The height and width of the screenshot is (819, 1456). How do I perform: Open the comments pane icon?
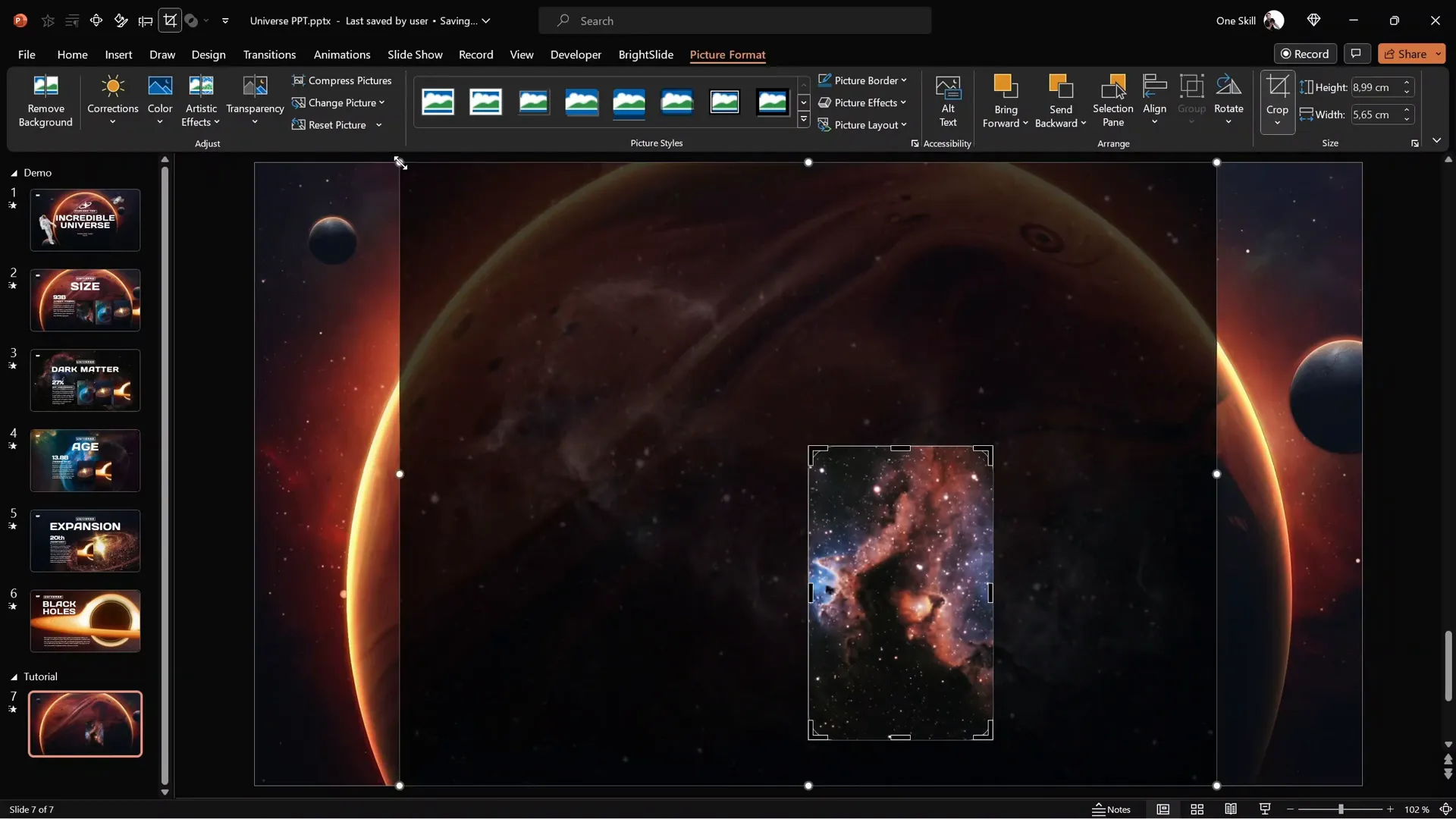(1356, 54)
